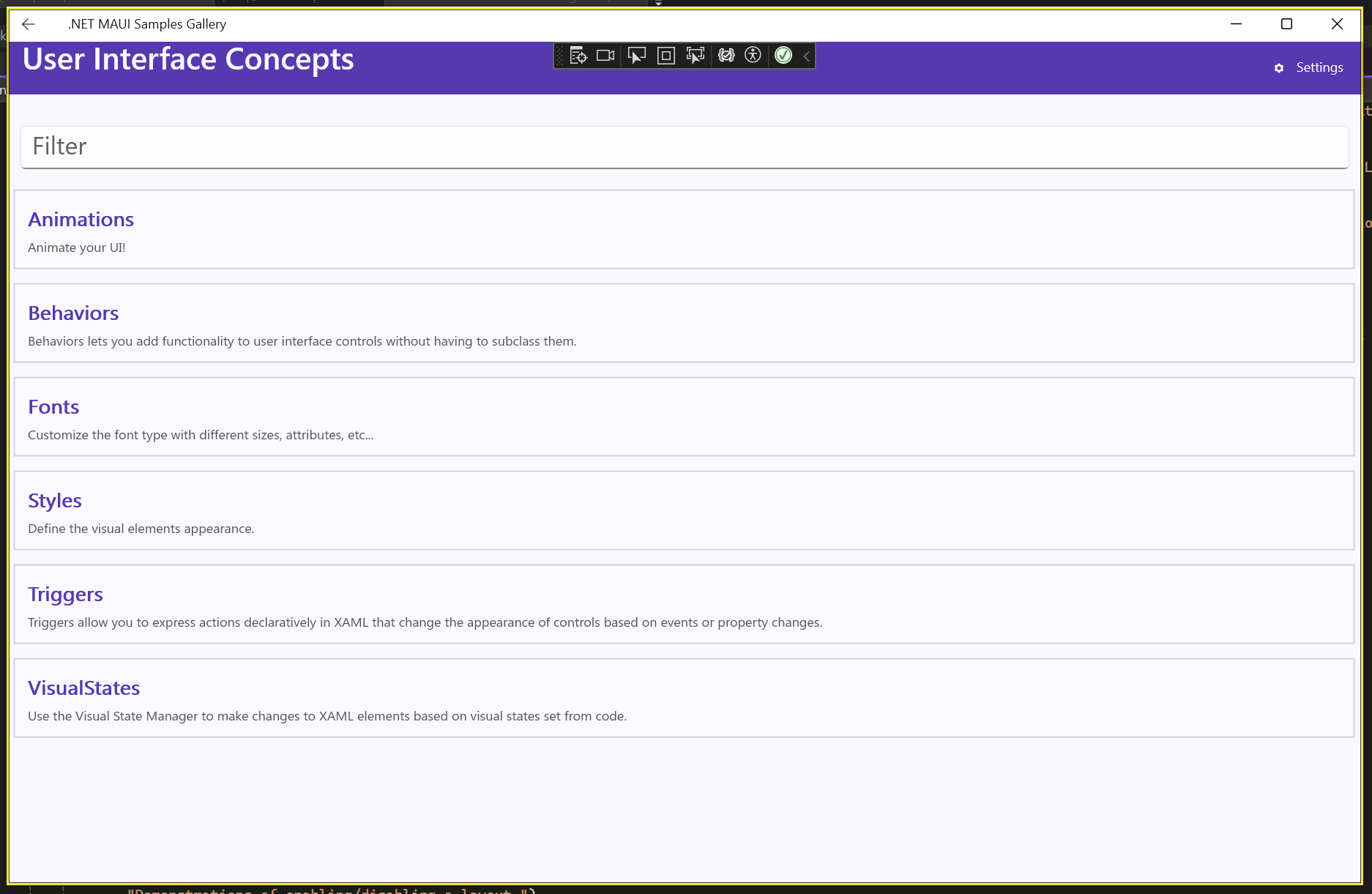
Task: Toggle the Select Element tool
Action: point(636,56)
